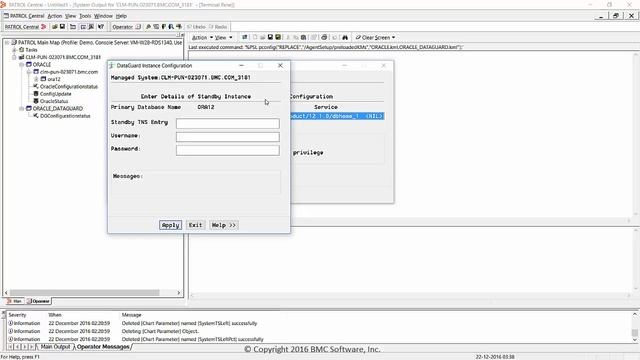Open the Tools menu
The width and height of the screenshot is (640, 360).
[x=85, y=16]
